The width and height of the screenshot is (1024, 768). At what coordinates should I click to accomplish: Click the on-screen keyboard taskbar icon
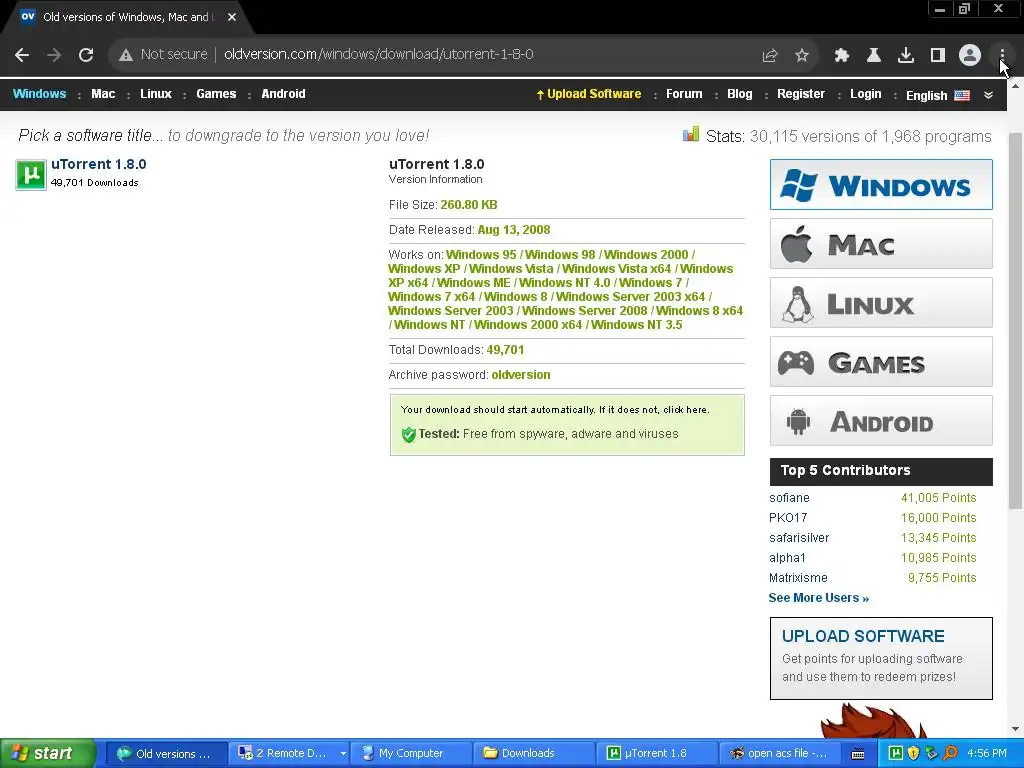pyautogui.click(x=858, y=754)
